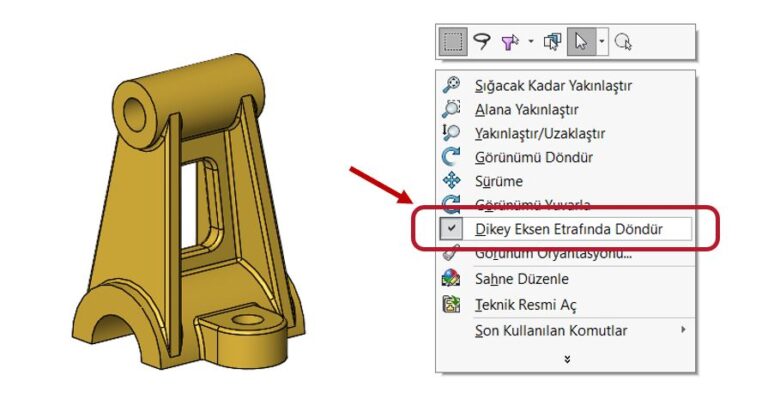Screen dimensions: 768x405
Task: Activate the Select cursor arrow tool
Action: click(581, 42)
